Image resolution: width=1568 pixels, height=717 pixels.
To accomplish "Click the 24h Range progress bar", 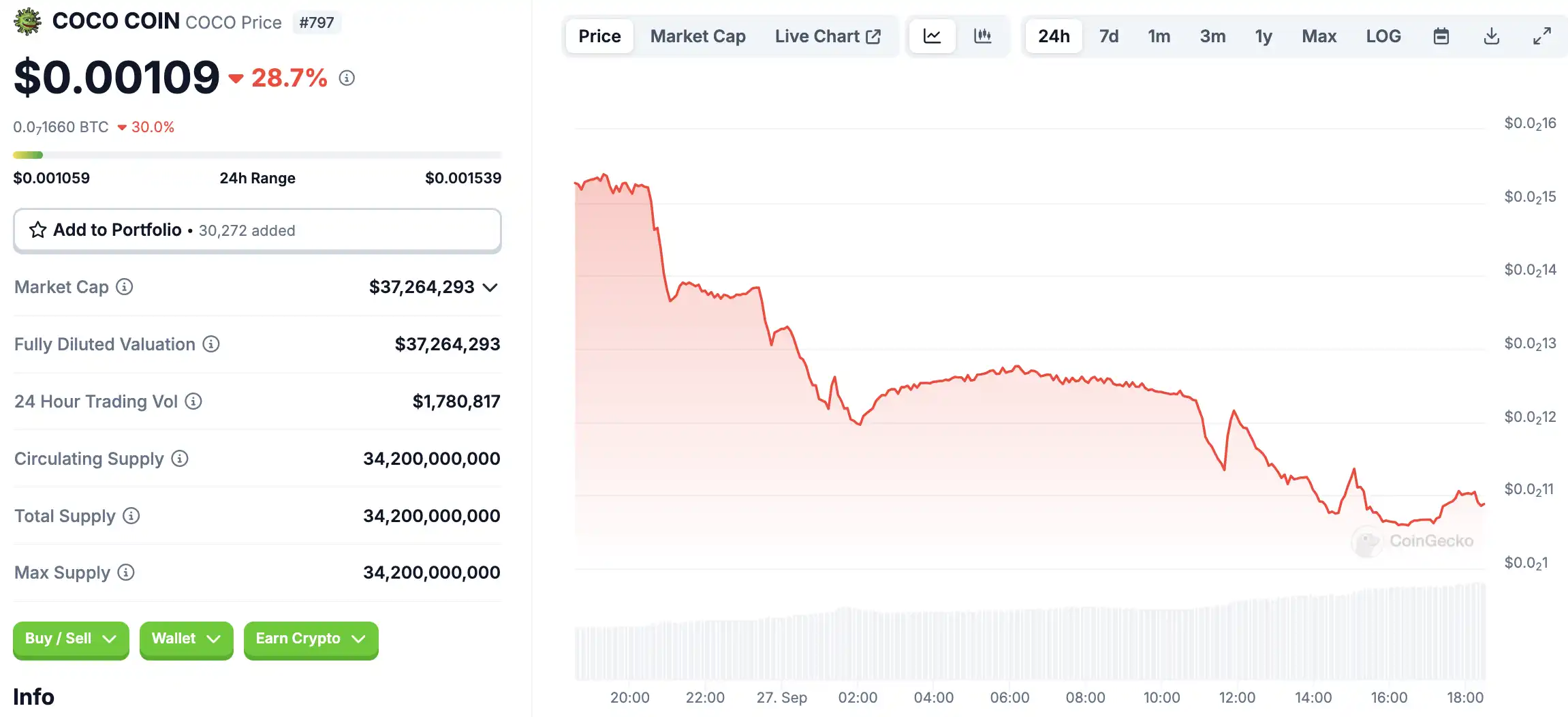I will tap(257, 155).
